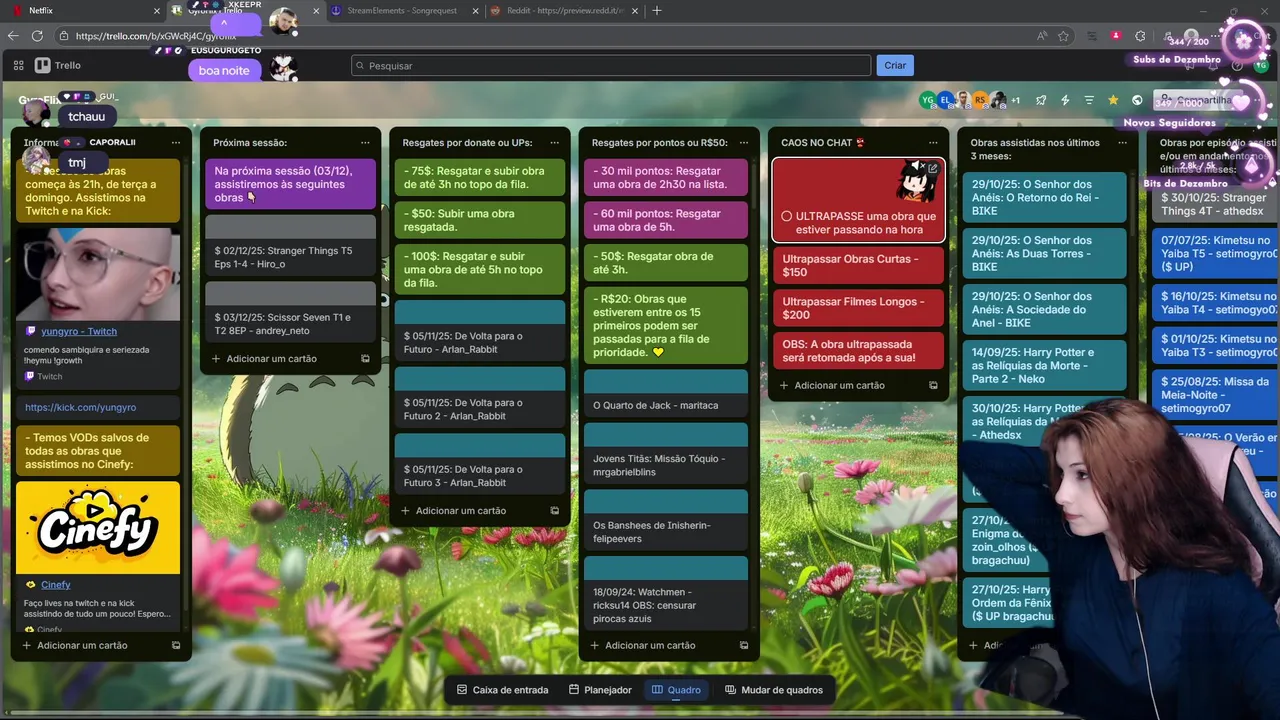This screenshot has width=1280, height=720.
Task: Mark the ULTRAPASSE card complete via its circle
Action: [x=786, y=216]
